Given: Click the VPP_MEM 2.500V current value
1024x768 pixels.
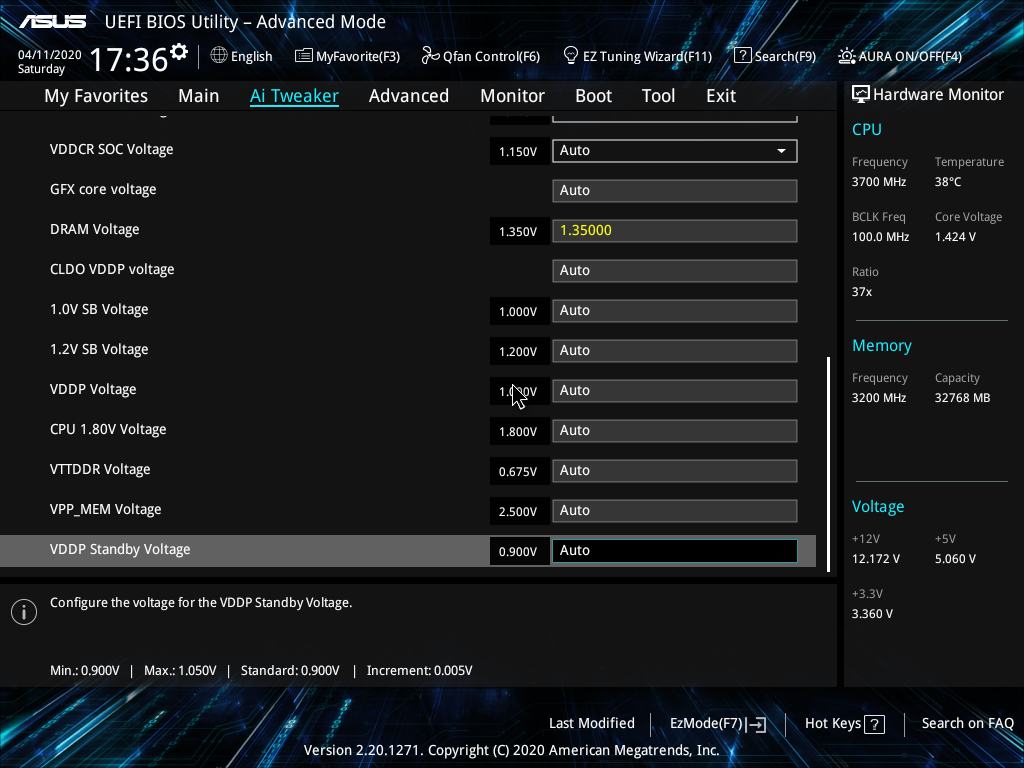Looking at the screenshot, I should 518,511.
